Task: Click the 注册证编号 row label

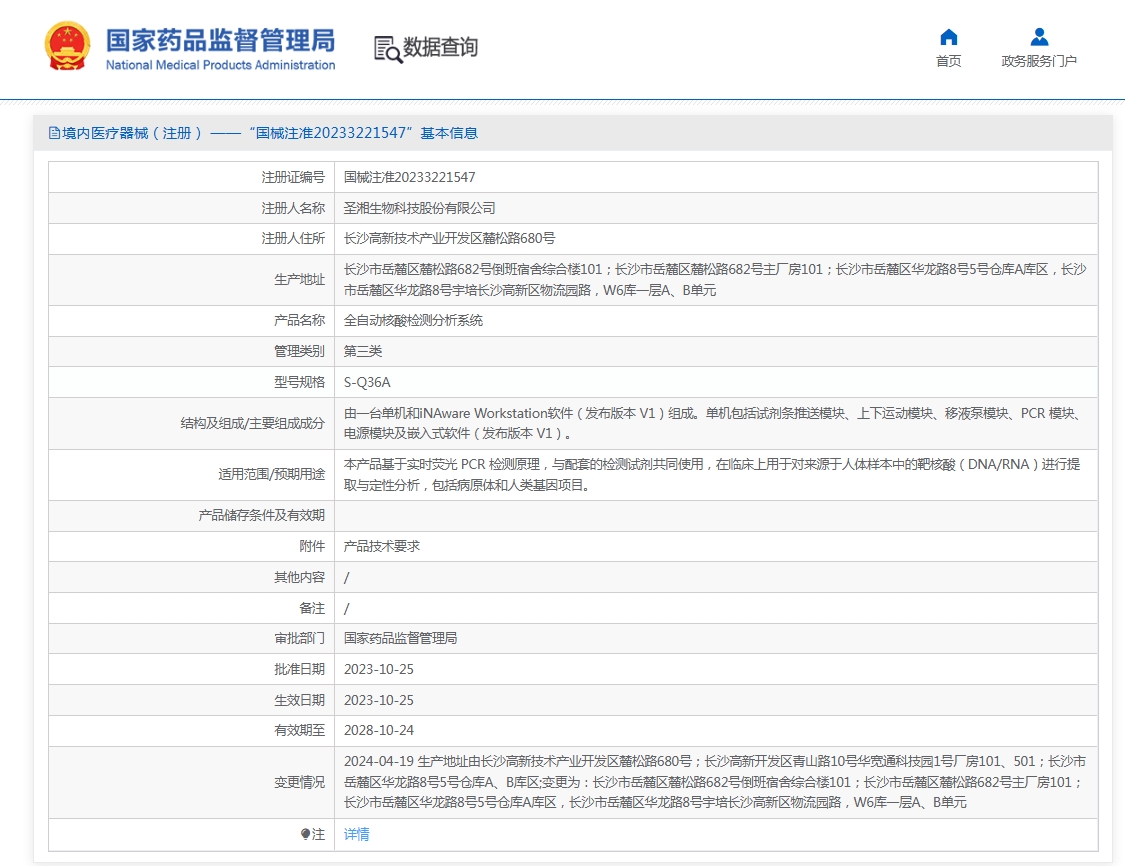Action: tap(293, 177)
